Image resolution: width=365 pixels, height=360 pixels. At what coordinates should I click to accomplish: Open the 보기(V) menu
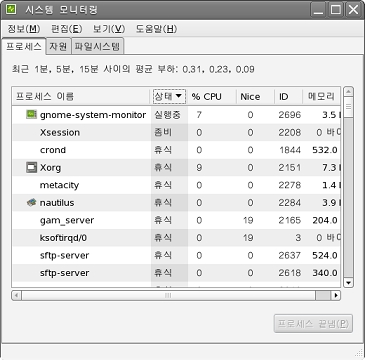pyautogui.click(x=109, y=29)
